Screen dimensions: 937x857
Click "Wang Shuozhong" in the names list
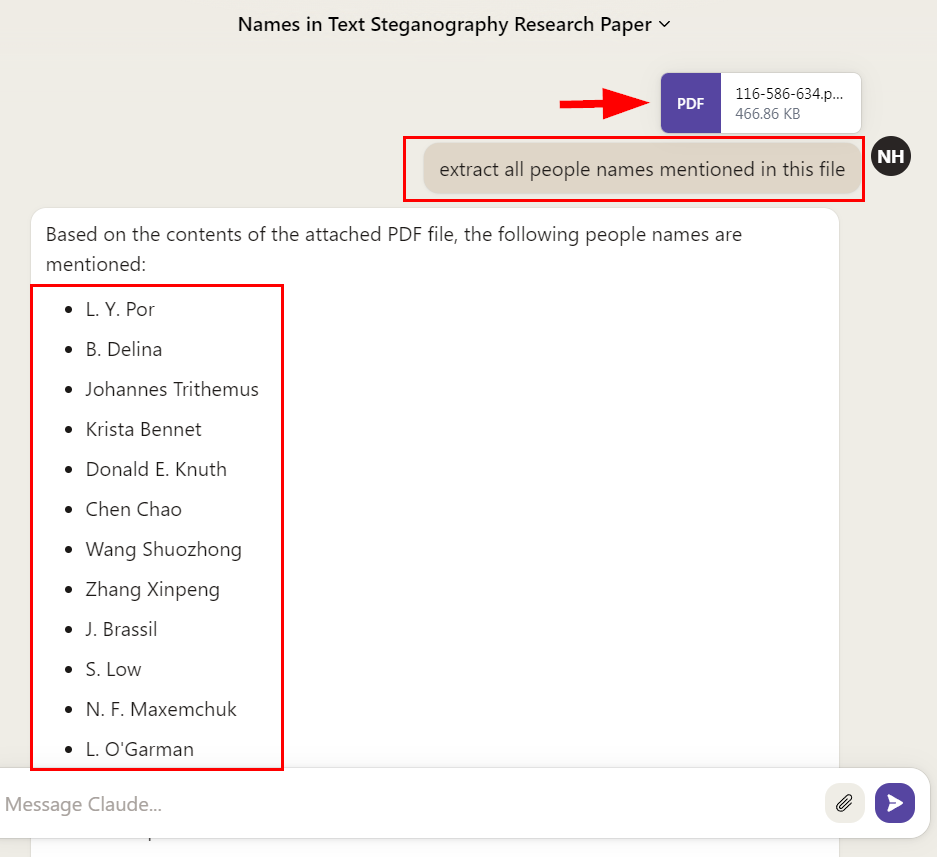(x=163, y=549)
